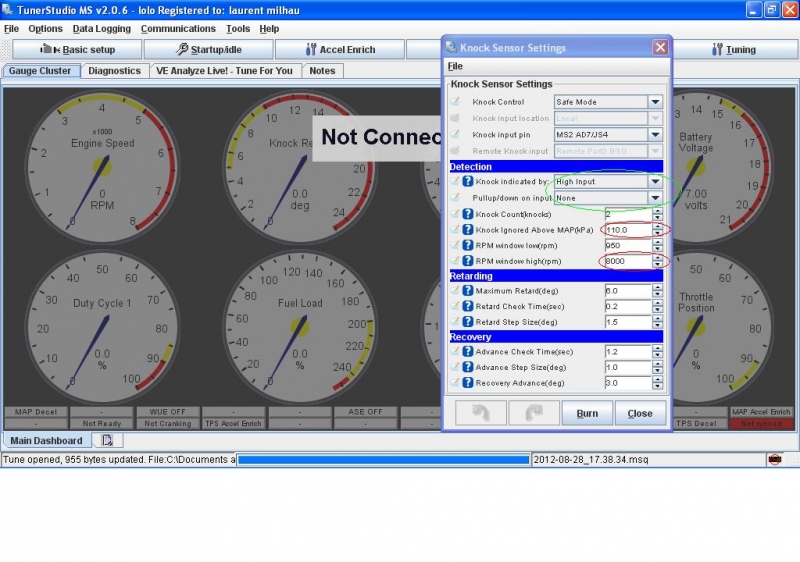This screenshot has width=800, height=562.
Task: Click help icon for Knock Ignored Above MAP
Action: [467, 230]
